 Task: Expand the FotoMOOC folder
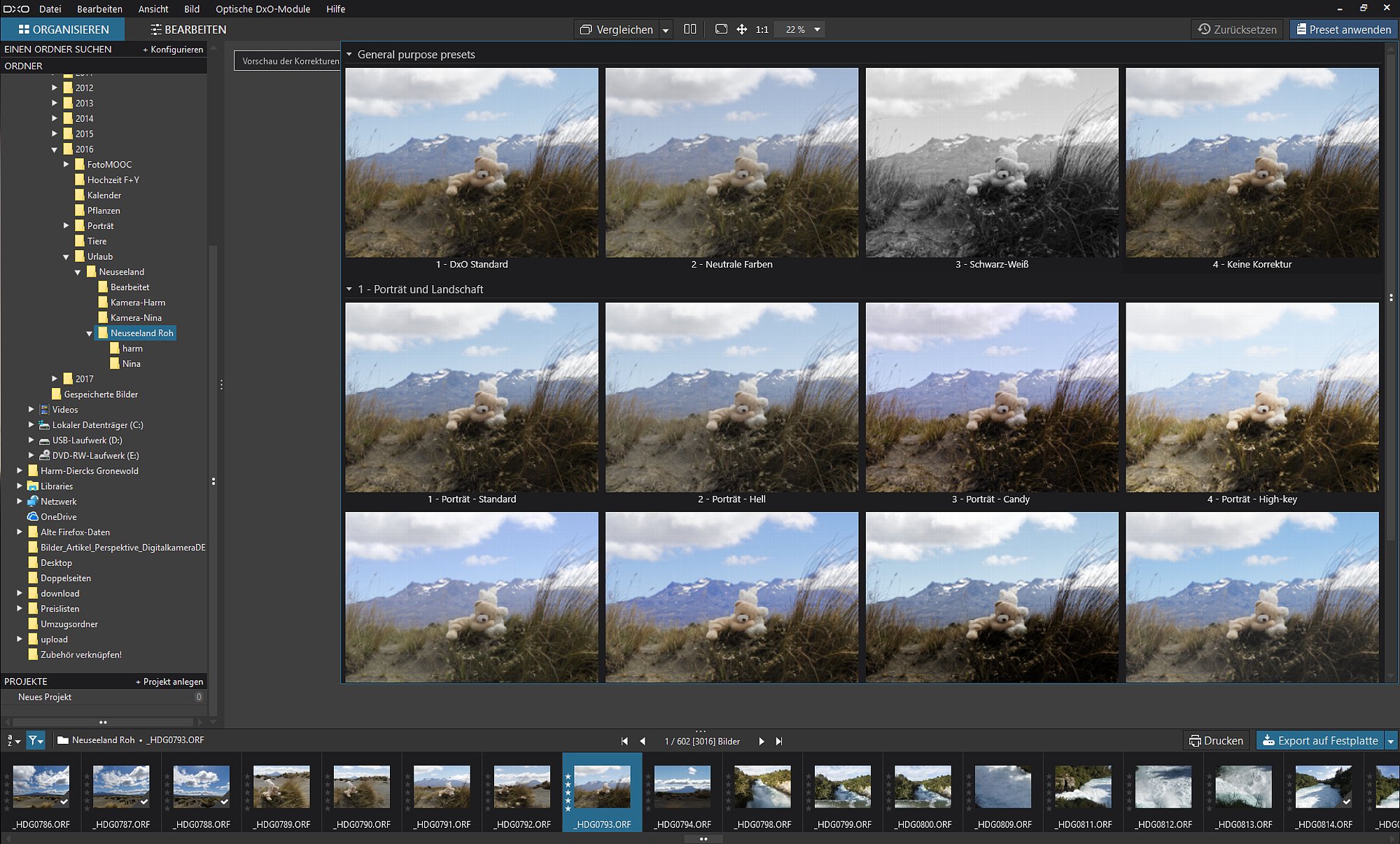66,165
